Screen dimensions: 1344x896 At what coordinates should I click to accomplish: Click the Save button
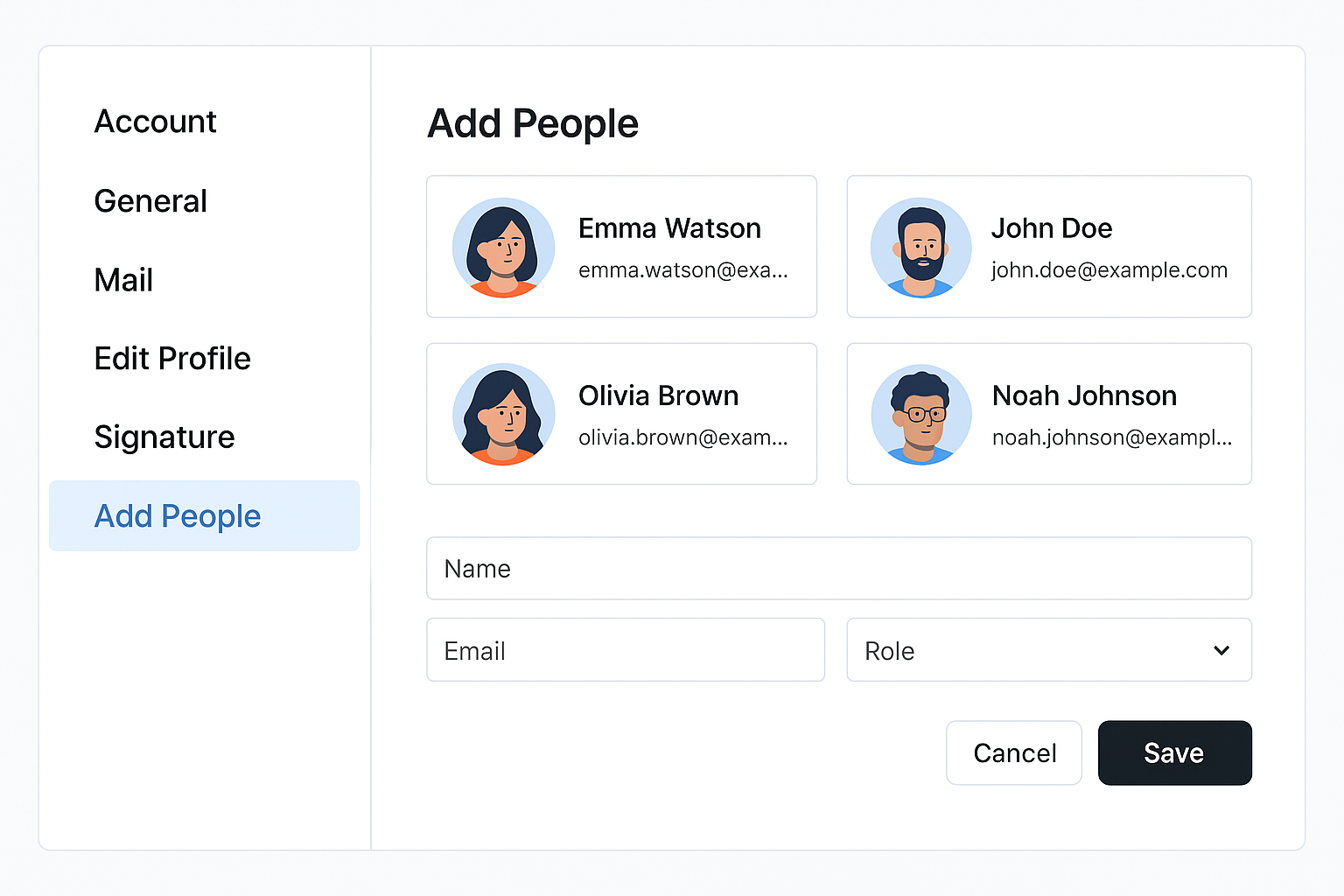(x=1174, y=752)
